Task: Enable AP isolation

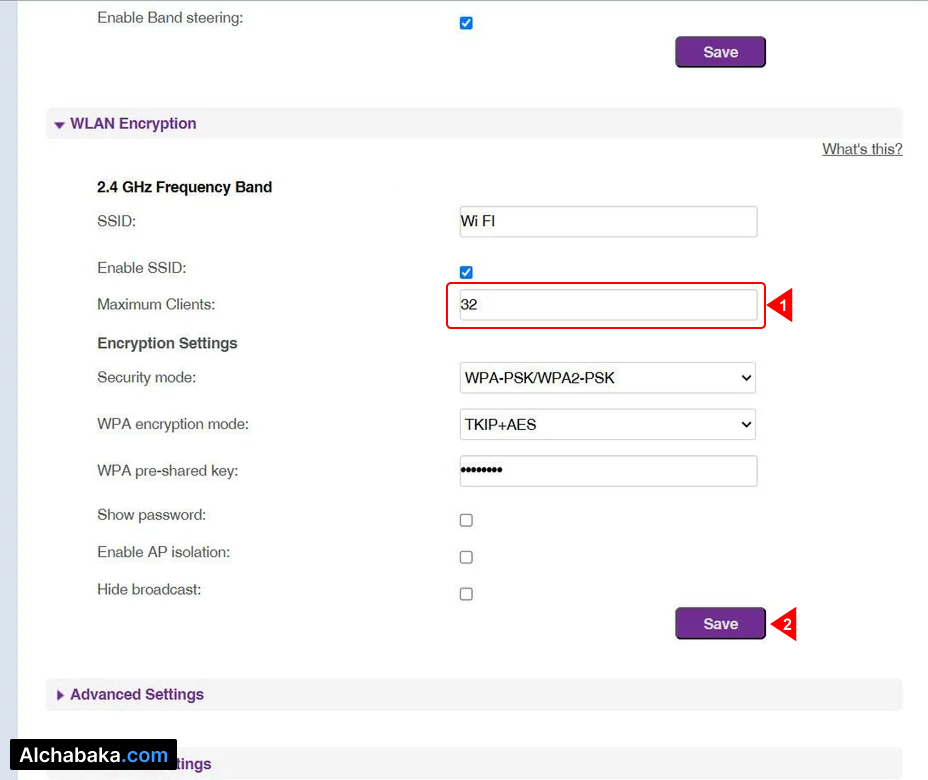Action: pos(466,557)
